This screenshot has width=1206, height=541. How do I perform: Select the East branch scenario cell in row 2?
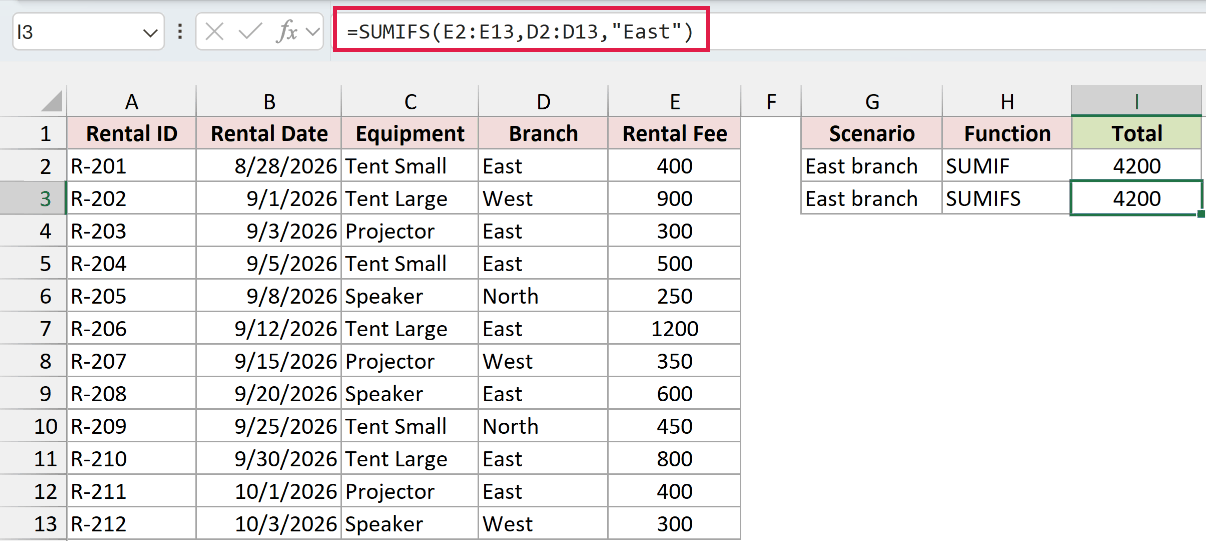pyautogui.click(x=872, y=166)
